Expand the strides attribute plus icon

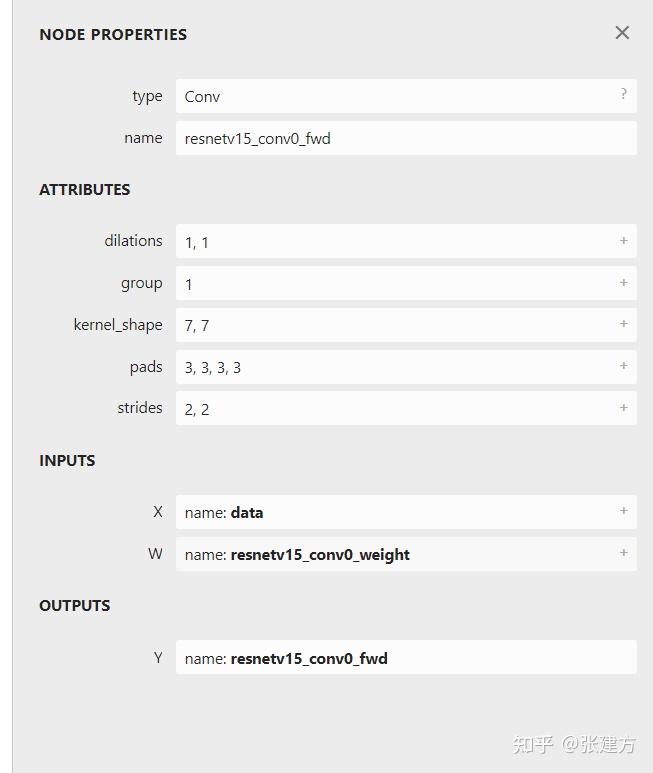pos(623,408)
